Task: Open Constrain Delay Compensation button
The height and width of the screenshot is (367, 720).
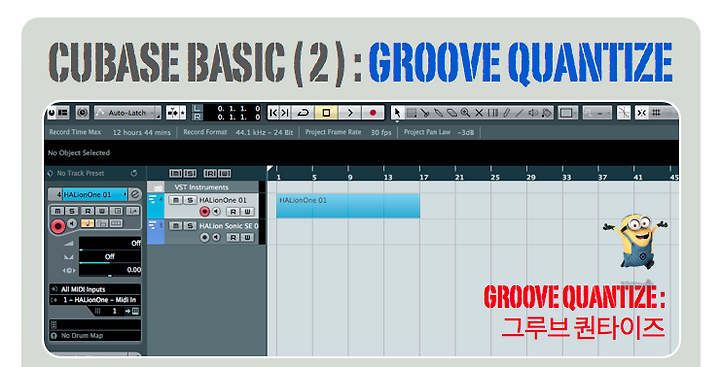Action: [82, 113]
